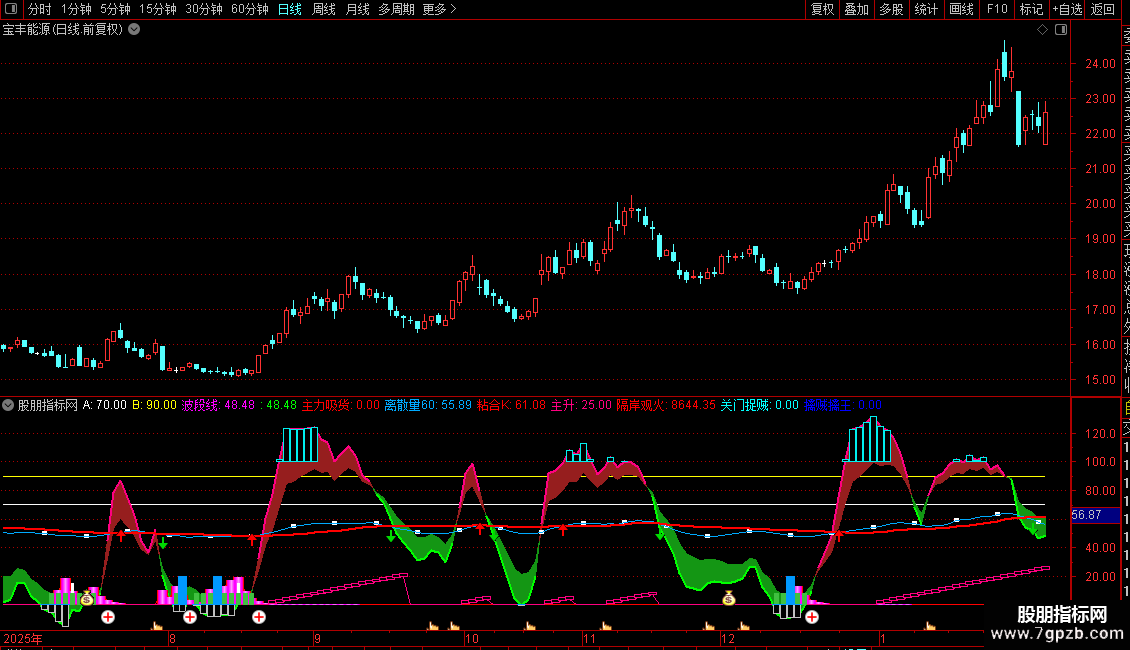
Task: Click the green down arrow in mid November
Action: pyautogui.click(x=660, y=535)
